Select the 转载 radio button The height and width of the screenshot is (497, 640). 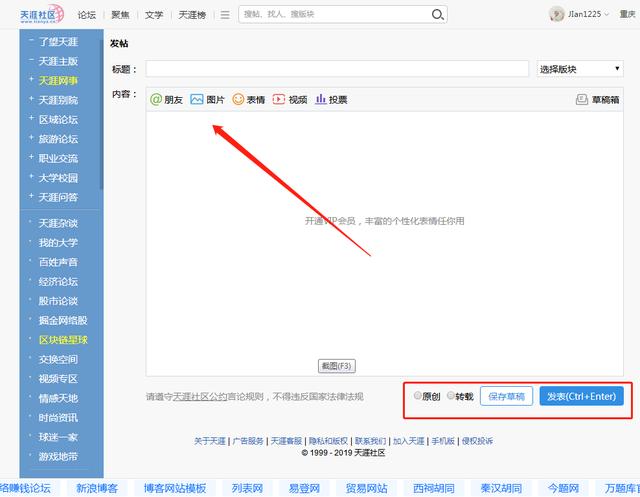pyautogui.click(x=451, y=396)
